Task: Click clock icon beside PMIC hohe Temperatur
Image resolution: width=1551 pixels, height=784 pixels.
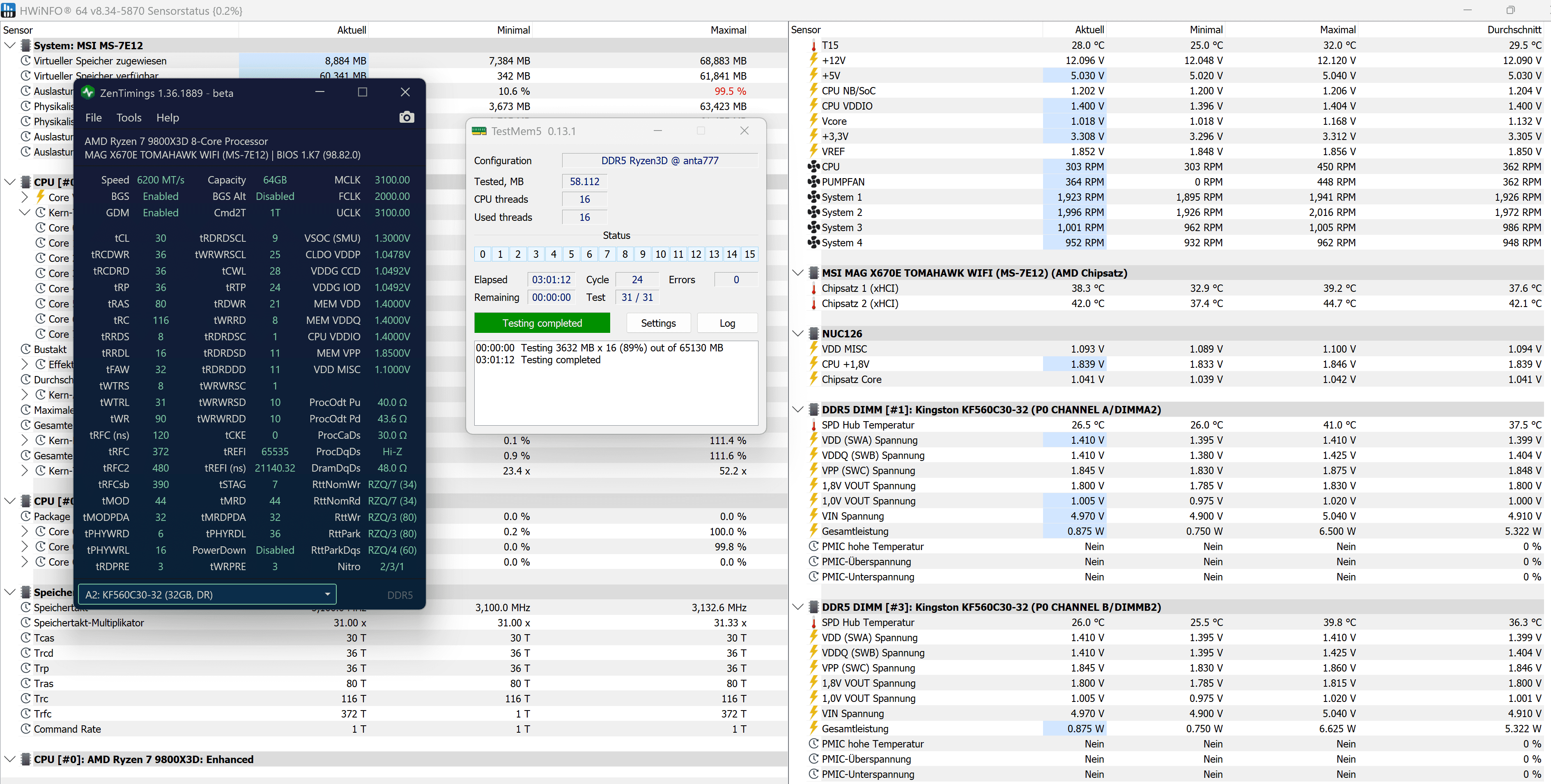Action: [x=813, y=546]
